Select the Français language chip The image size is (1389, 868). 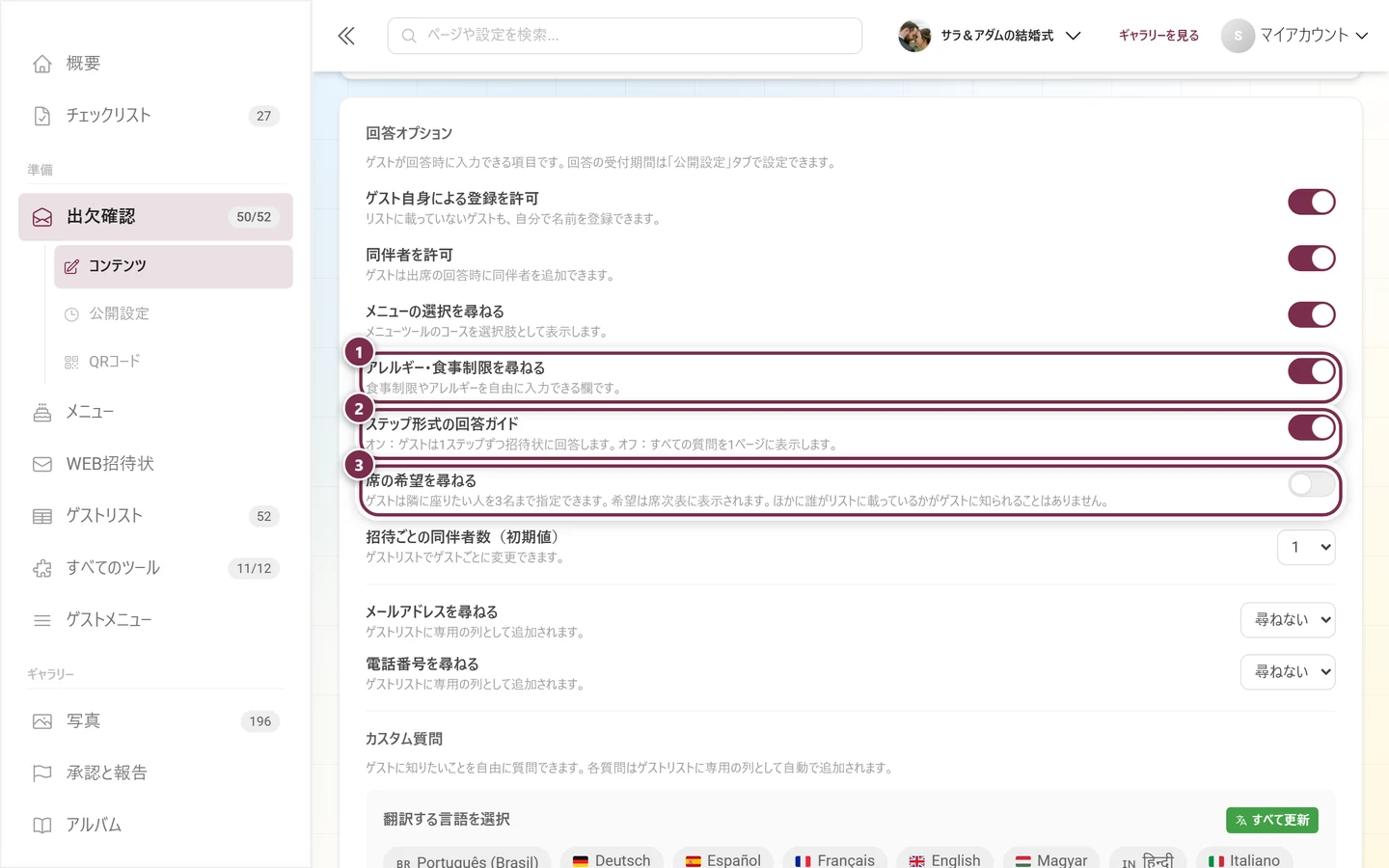[x=834, y=860]
